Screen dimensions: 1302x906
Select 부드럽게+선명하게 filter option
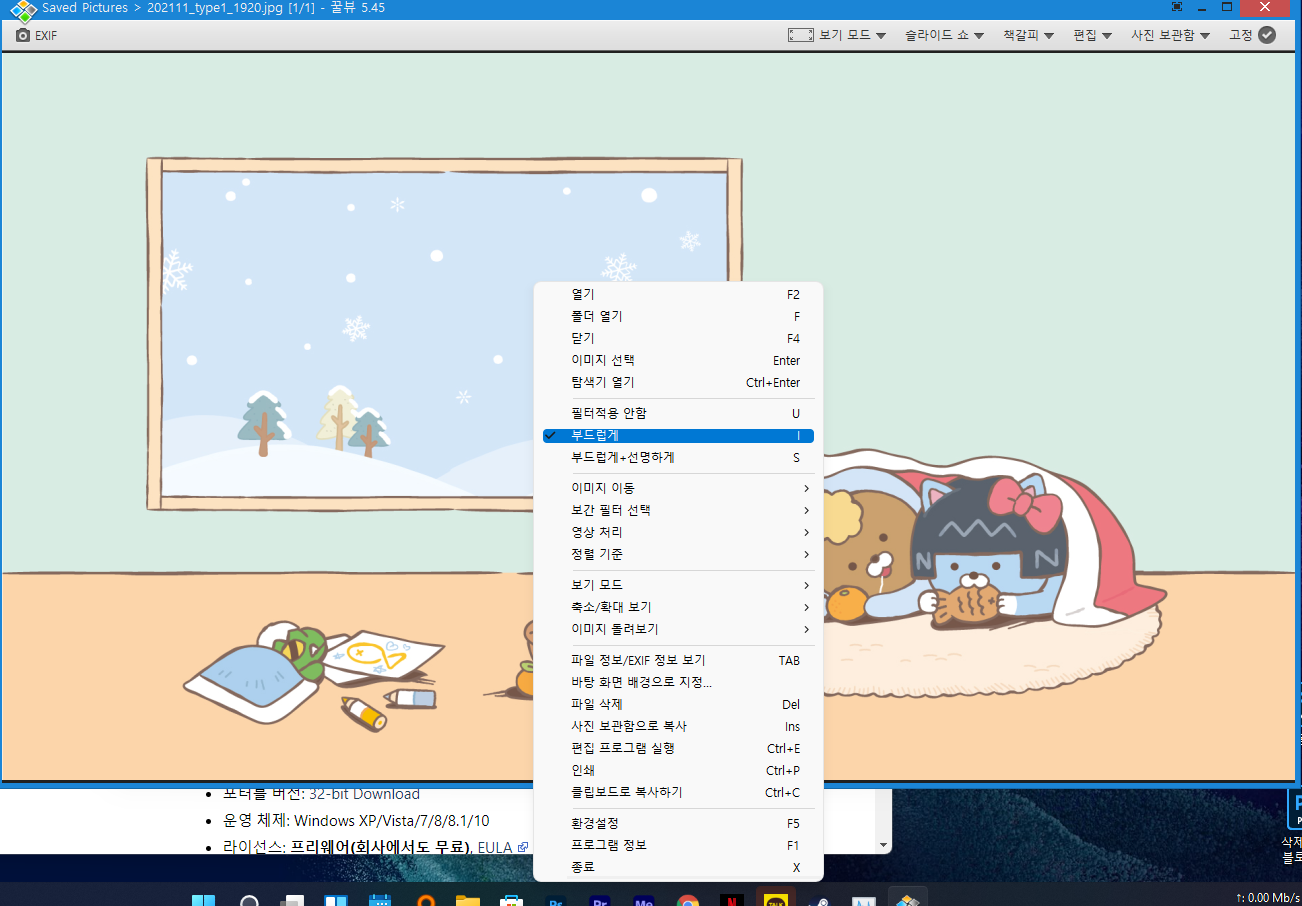click(x=679, y=457)
